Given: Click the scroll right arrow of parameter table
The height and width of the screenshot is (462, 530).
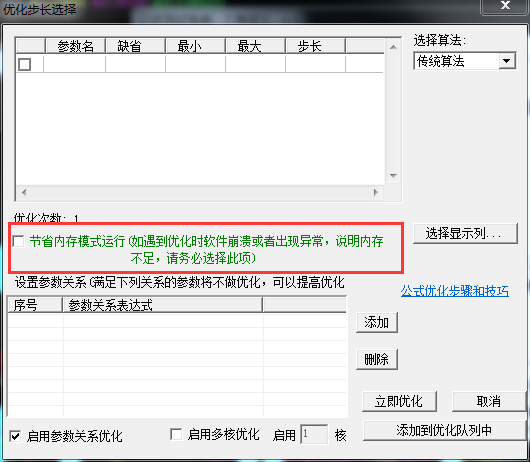Looking at the screenshot, I should tap(376, 192).
